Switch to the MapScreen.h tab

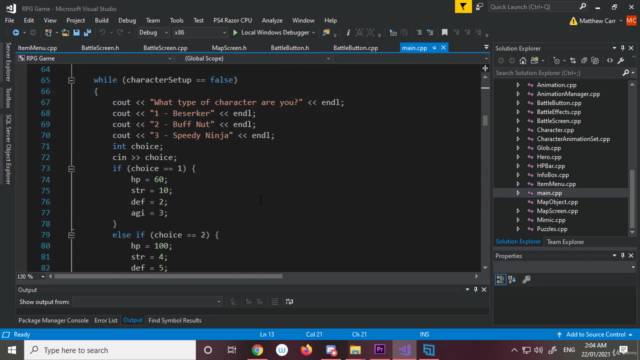tap(229, 48)
